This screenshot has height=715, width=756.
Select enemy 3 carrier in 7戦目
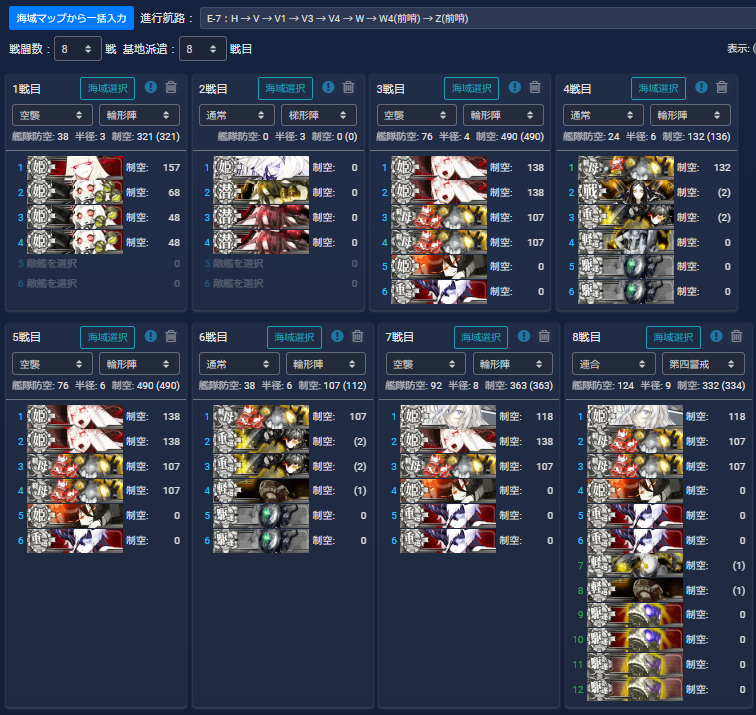click(x=448, y=466)
